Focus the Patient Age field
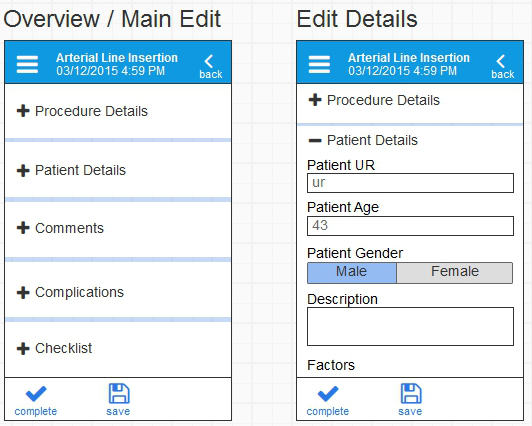Image resolution: width=532 pixels, height=426 pixels. [x=410, y=226]
